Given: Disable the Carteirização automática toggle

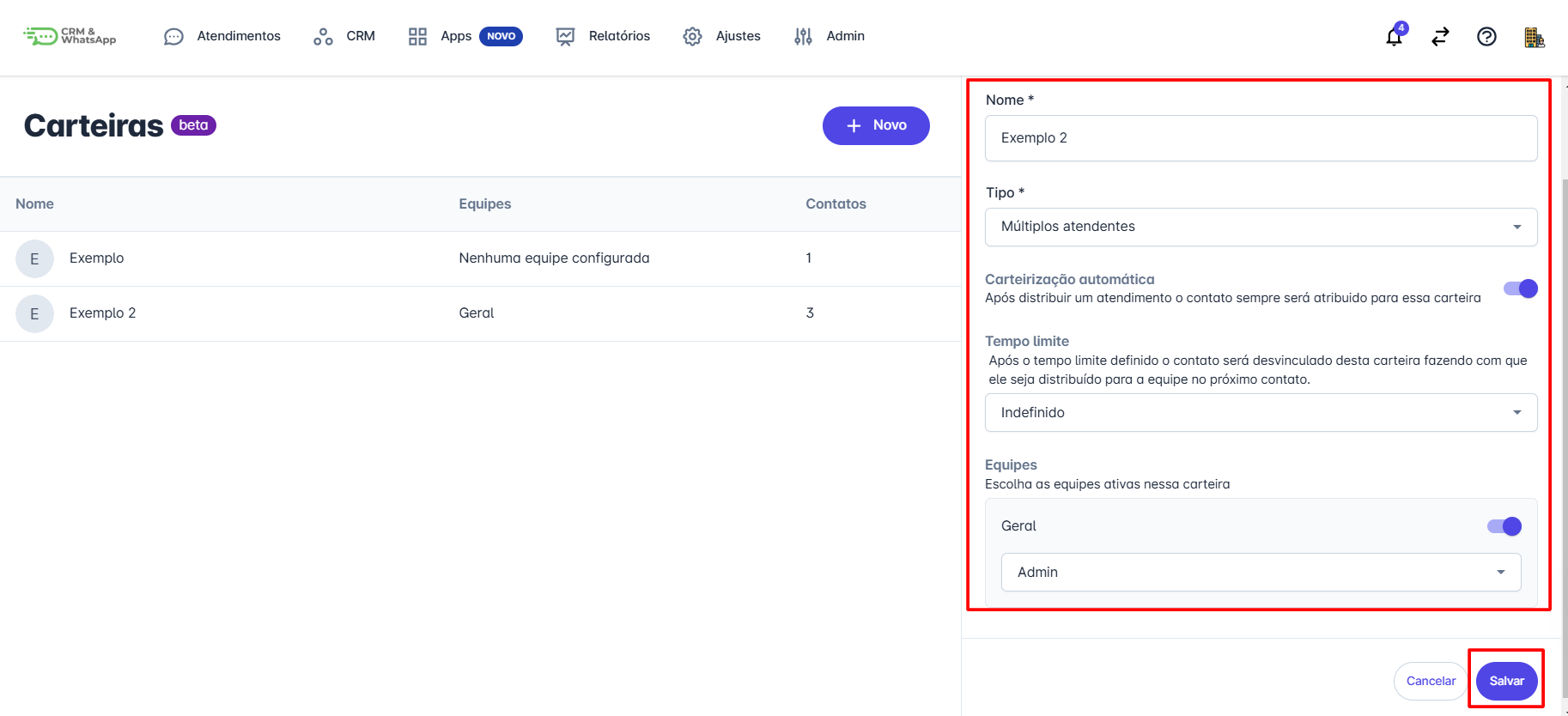Looking at the screenshot, I should pyautogui.click(x=1520, y=288).
